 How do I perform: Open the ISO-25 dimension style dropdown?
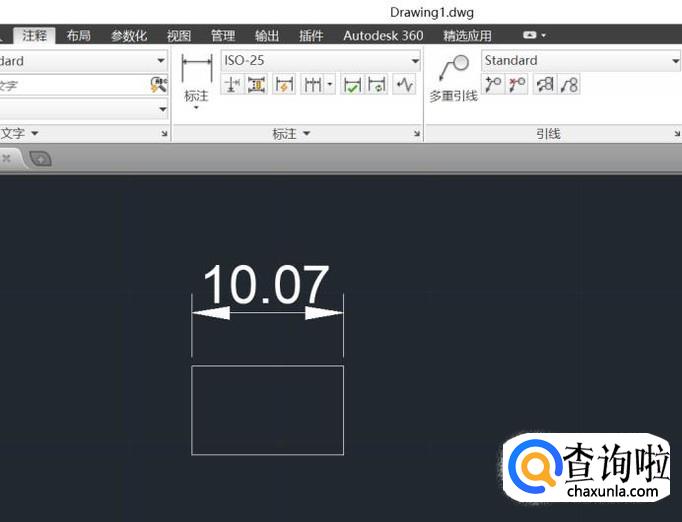[415, 61]
